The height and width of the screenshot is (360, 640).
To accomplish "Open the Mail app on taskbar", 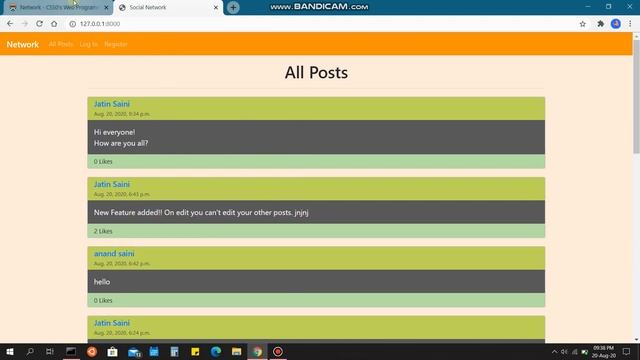I will (134, 351).
